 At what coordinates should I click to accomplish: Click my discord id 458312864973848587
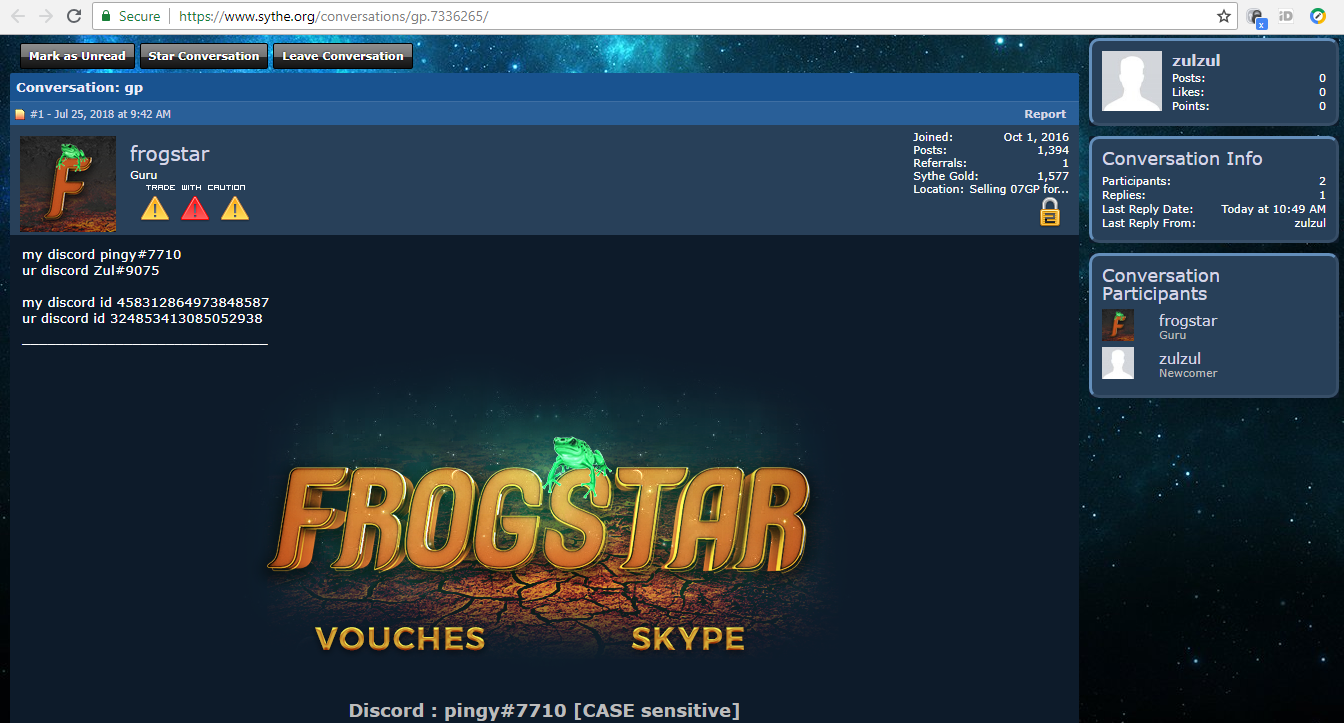pos(146,302)
